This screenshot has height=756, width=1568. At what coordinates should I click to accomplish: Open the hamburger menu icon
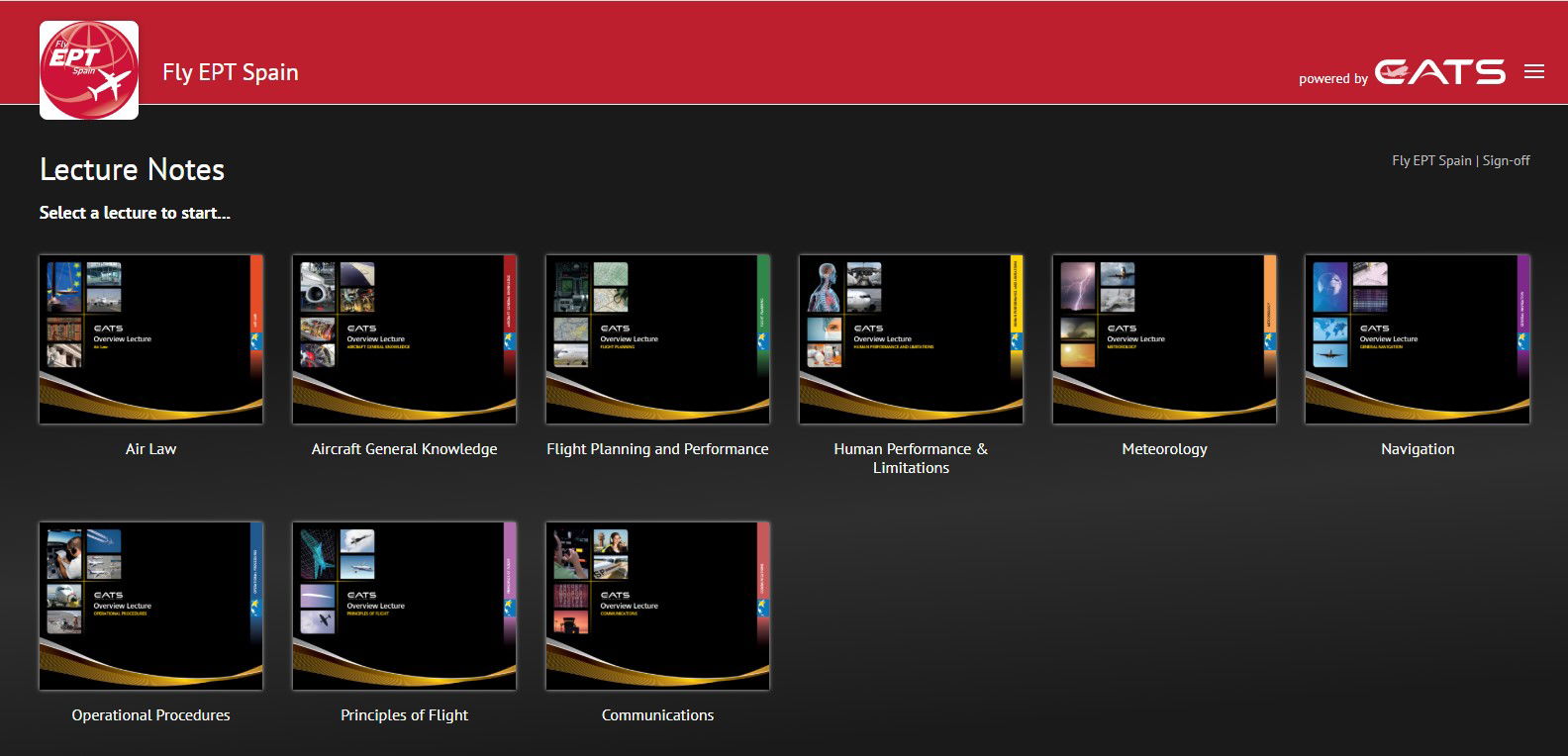(x=1534, y=72)
